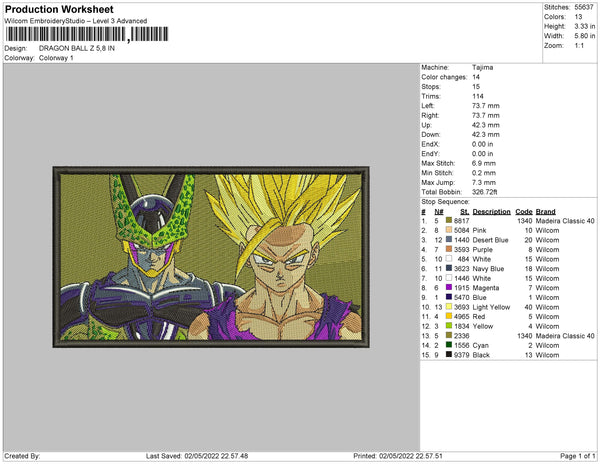Screen dimensions: 600x464
Task: Click the 'Brand' column header
Action: (x=545, y=211)
